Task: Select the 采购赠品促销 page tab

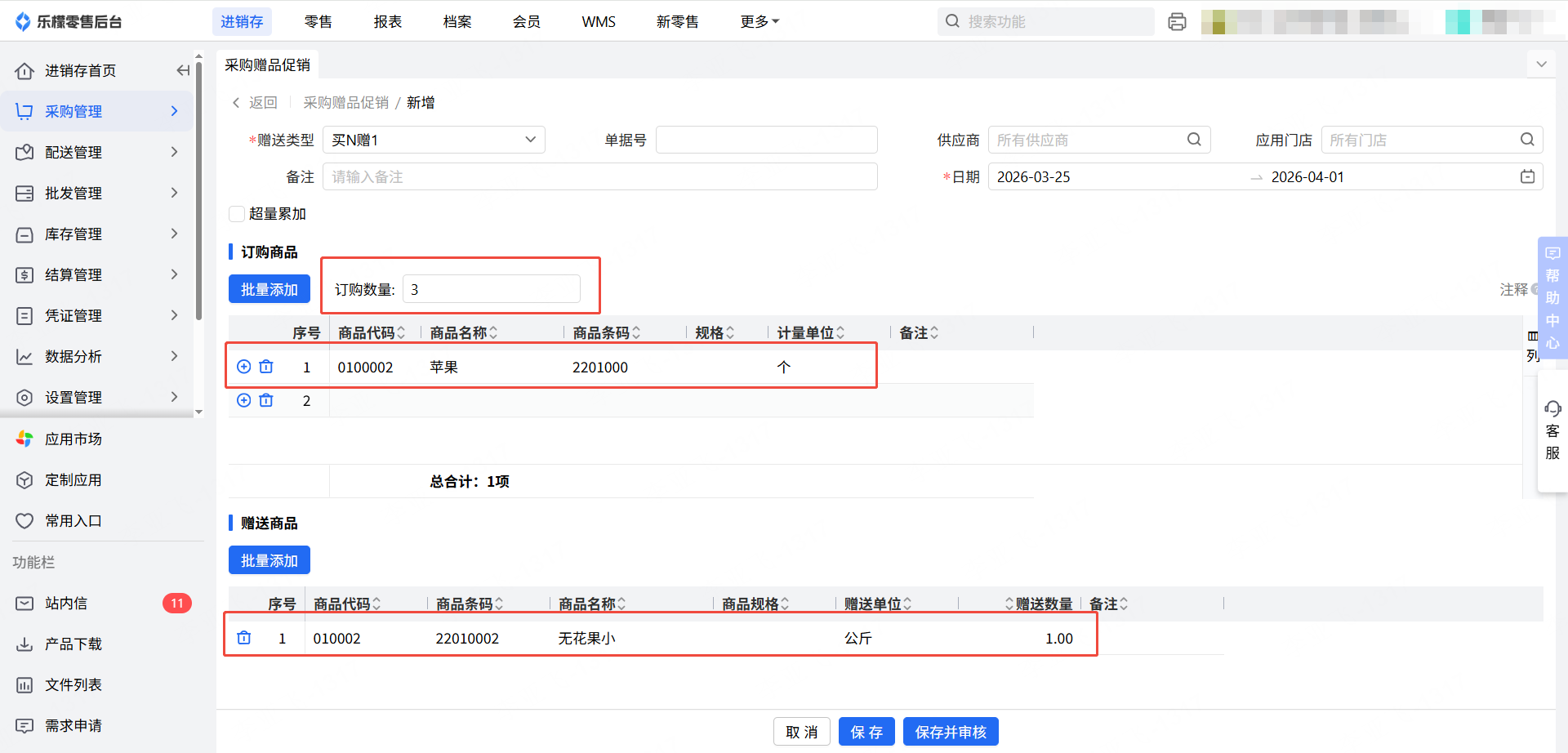Action: pos(268,65)
